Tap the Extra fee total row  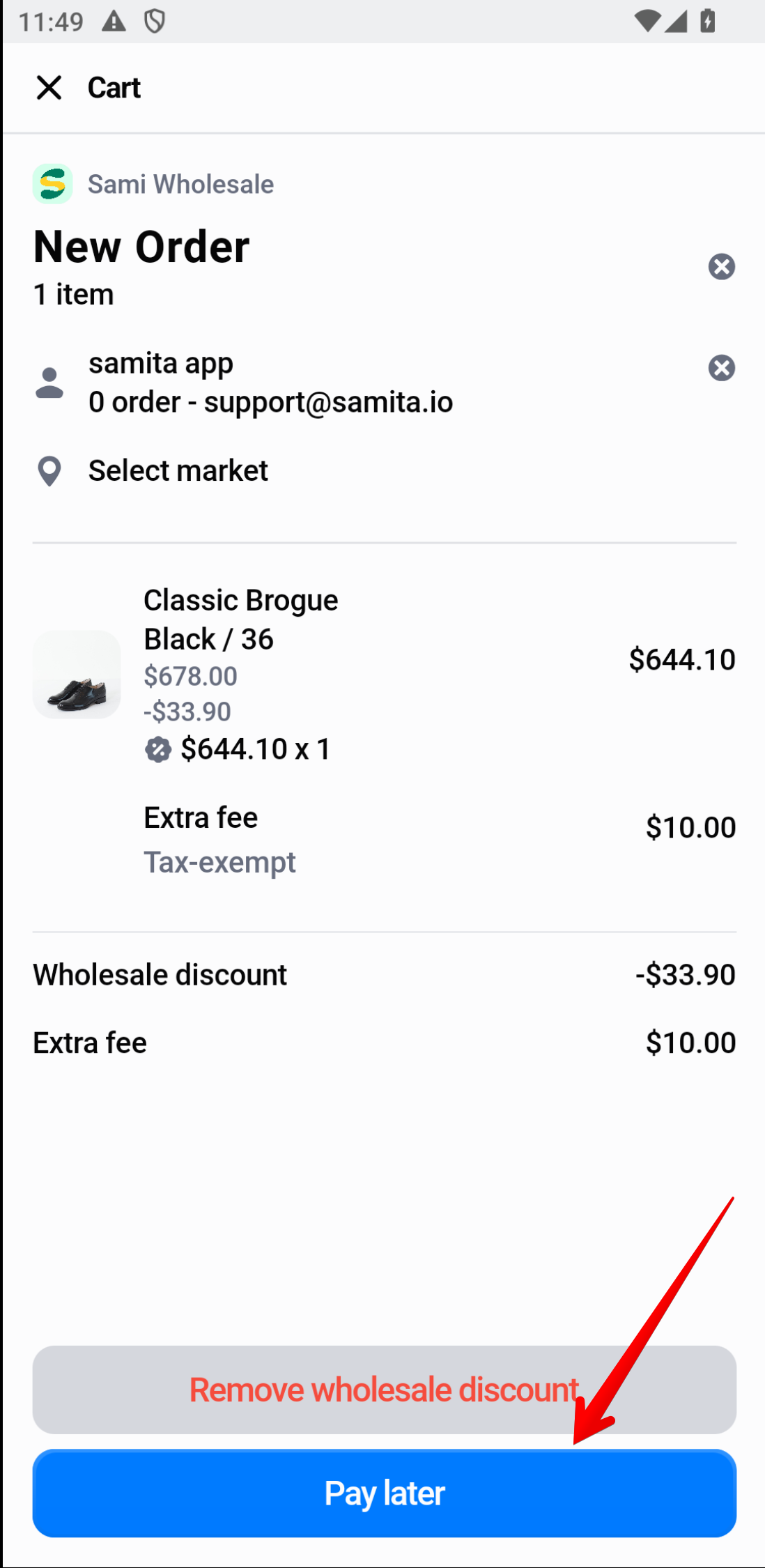[x=383, y=1043]
